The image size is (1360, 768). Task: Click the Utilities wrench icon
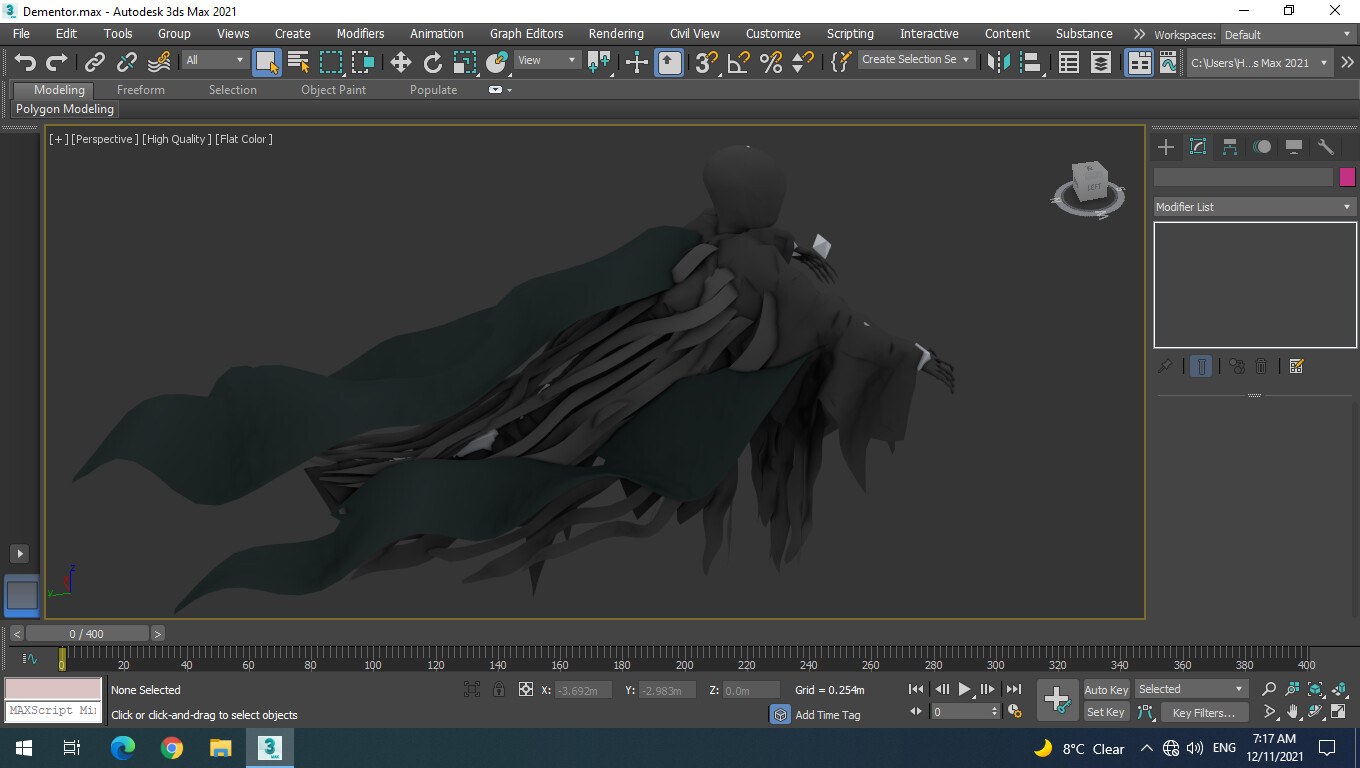(x=1326, y=147)
